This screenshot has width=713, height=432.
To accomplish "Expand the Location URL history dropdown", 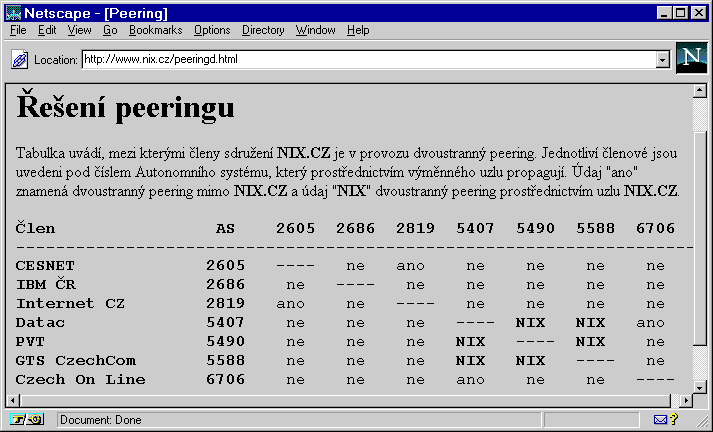I will tap(663, 60).
